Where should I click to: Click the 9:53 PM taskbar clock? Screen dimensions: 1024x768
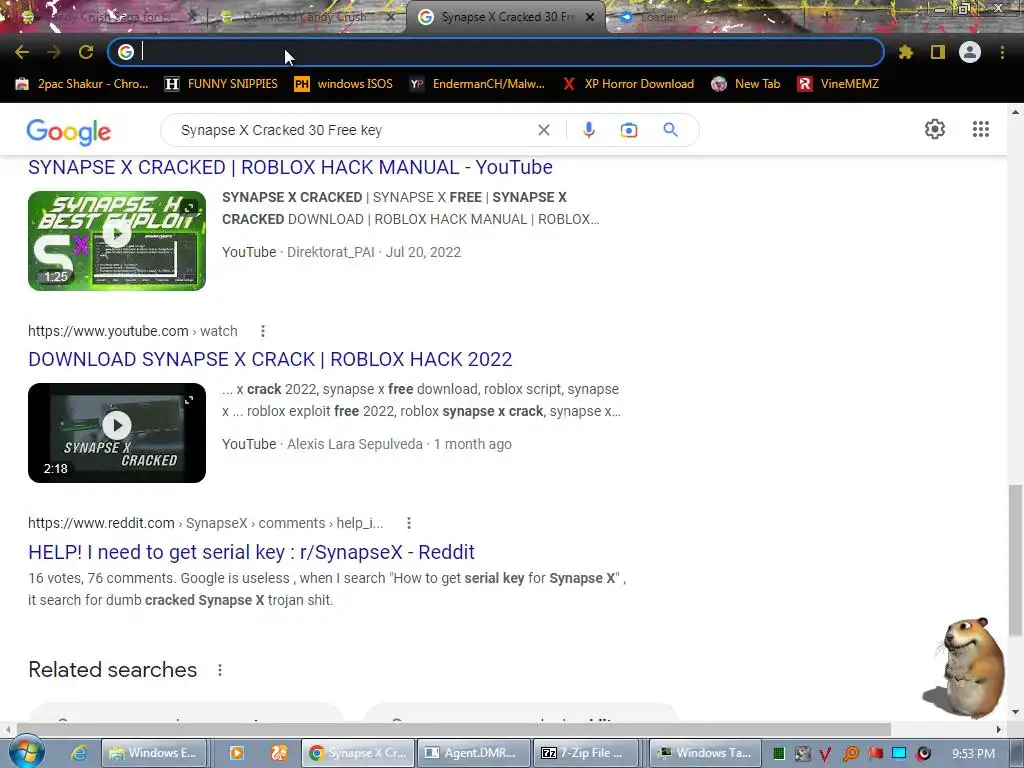coord(973,754)
